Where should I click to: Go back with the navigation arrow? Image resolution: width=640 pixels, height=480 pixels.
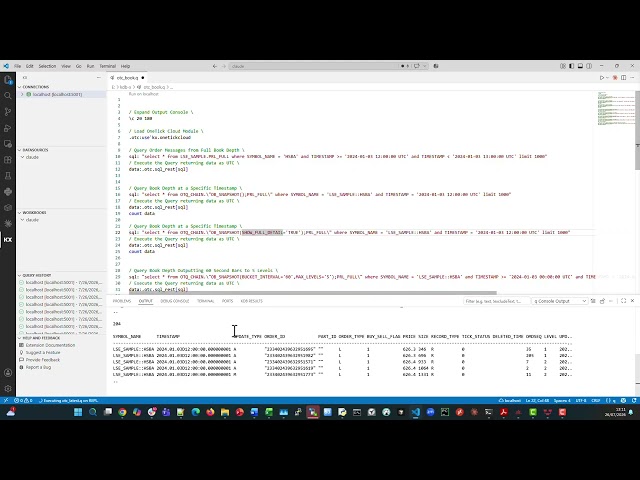[x=215, y=66]
